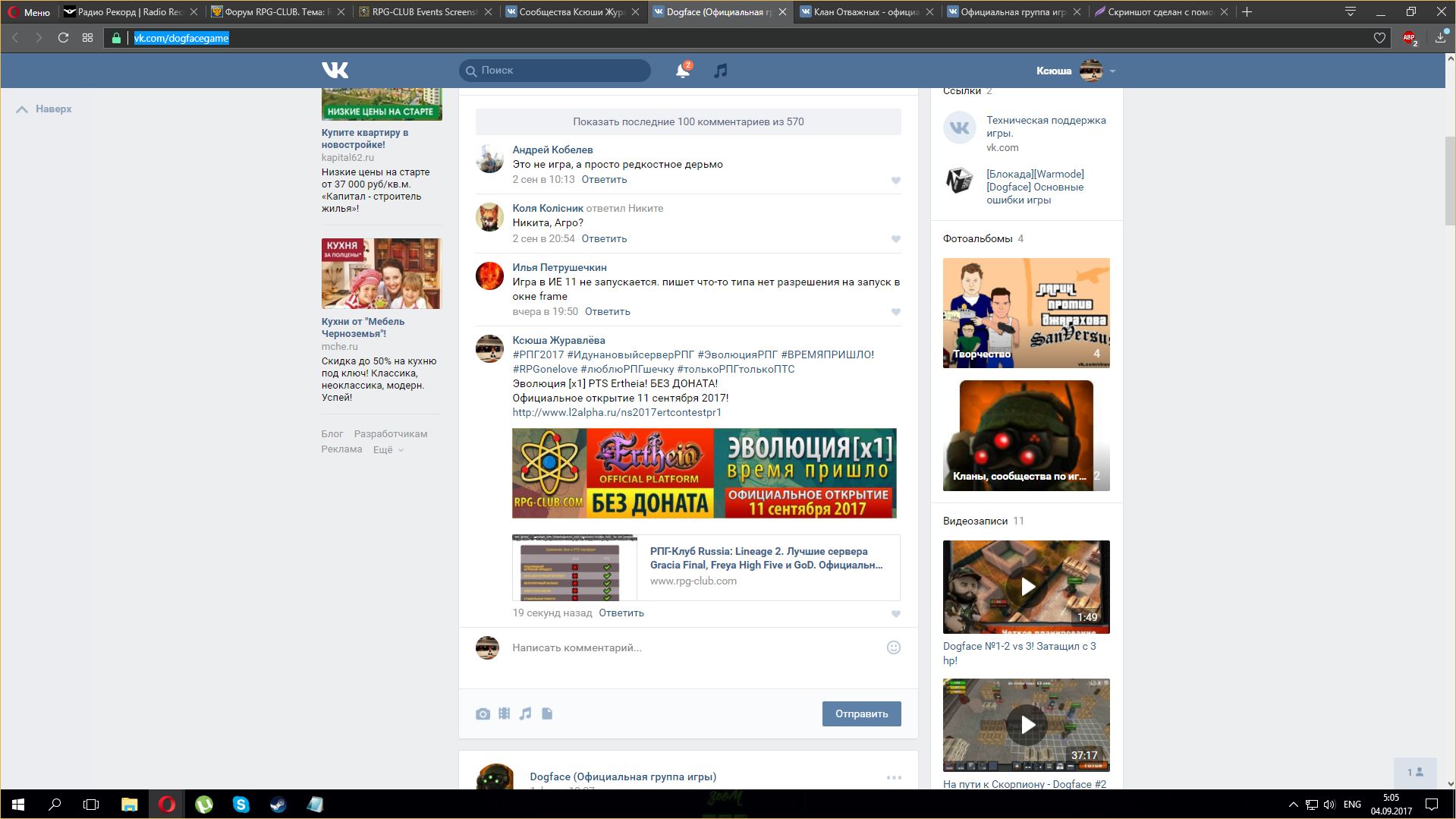Reply to Андрей Кобелев's comment

(x=604, y=180)
